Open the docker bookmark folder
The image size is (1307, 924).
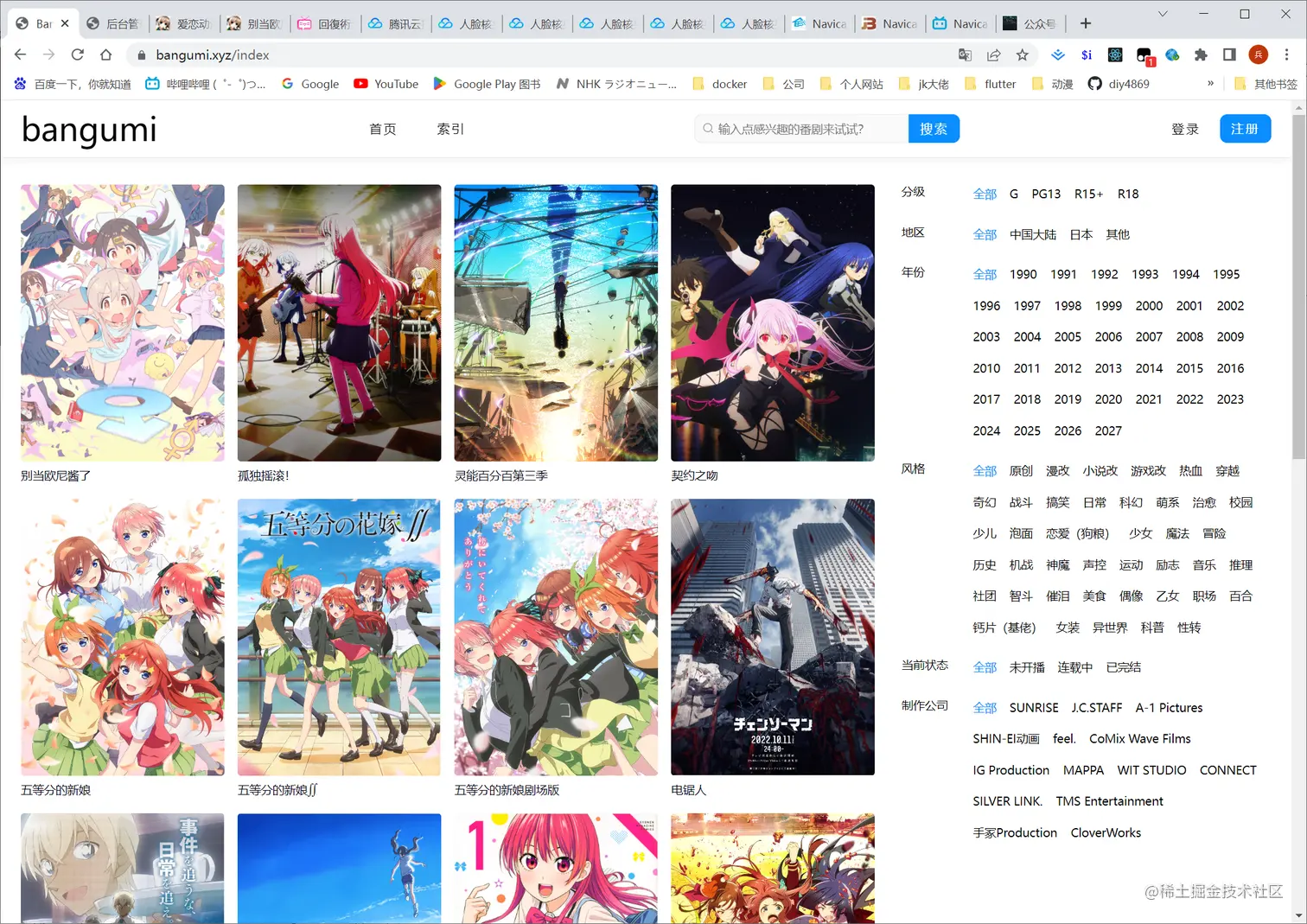click(x=720, y=84)
